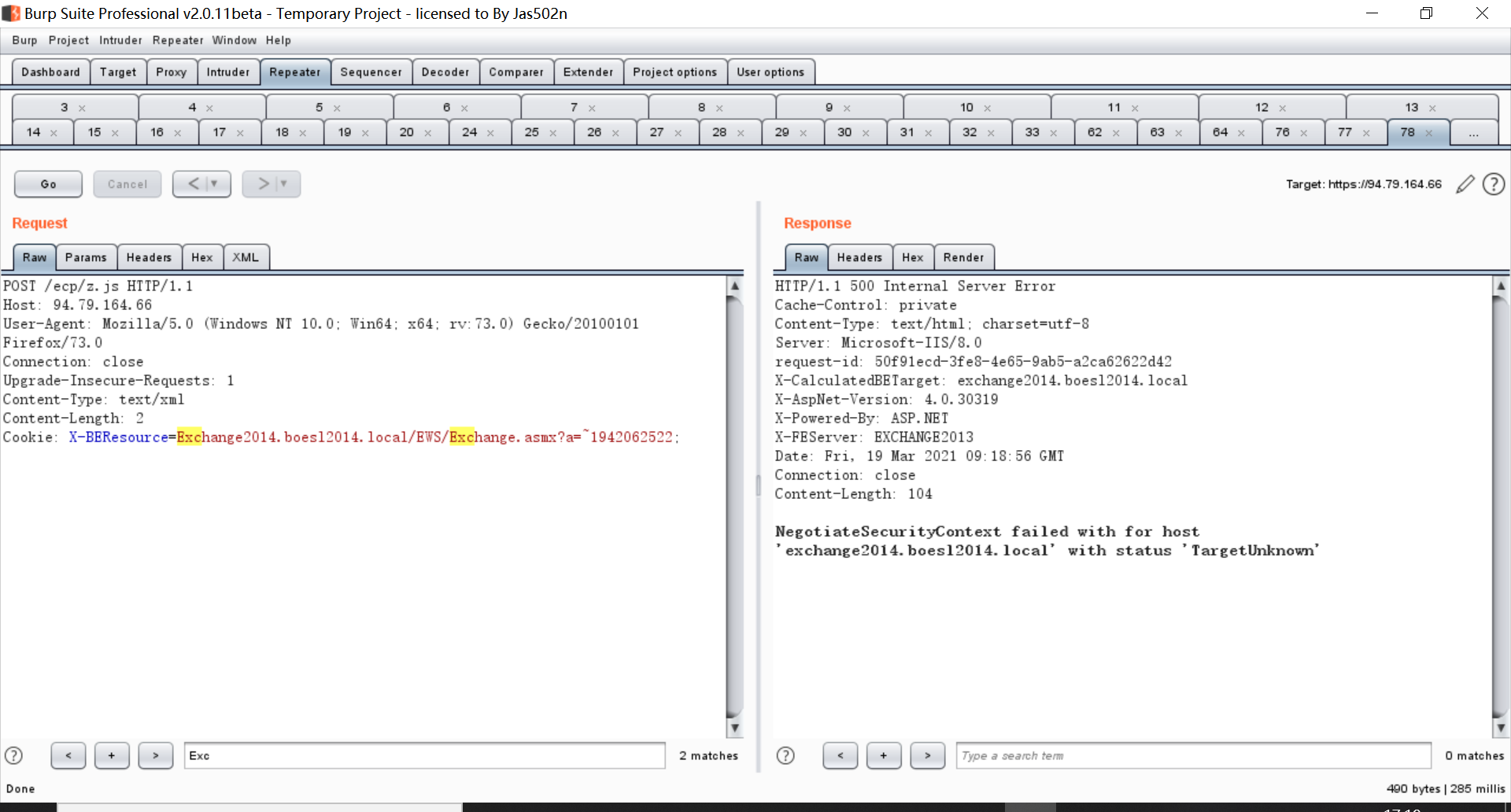This screenshot has height=812, width=1511.
Task: View request Params tab
Action: click(x=86, y=257)
